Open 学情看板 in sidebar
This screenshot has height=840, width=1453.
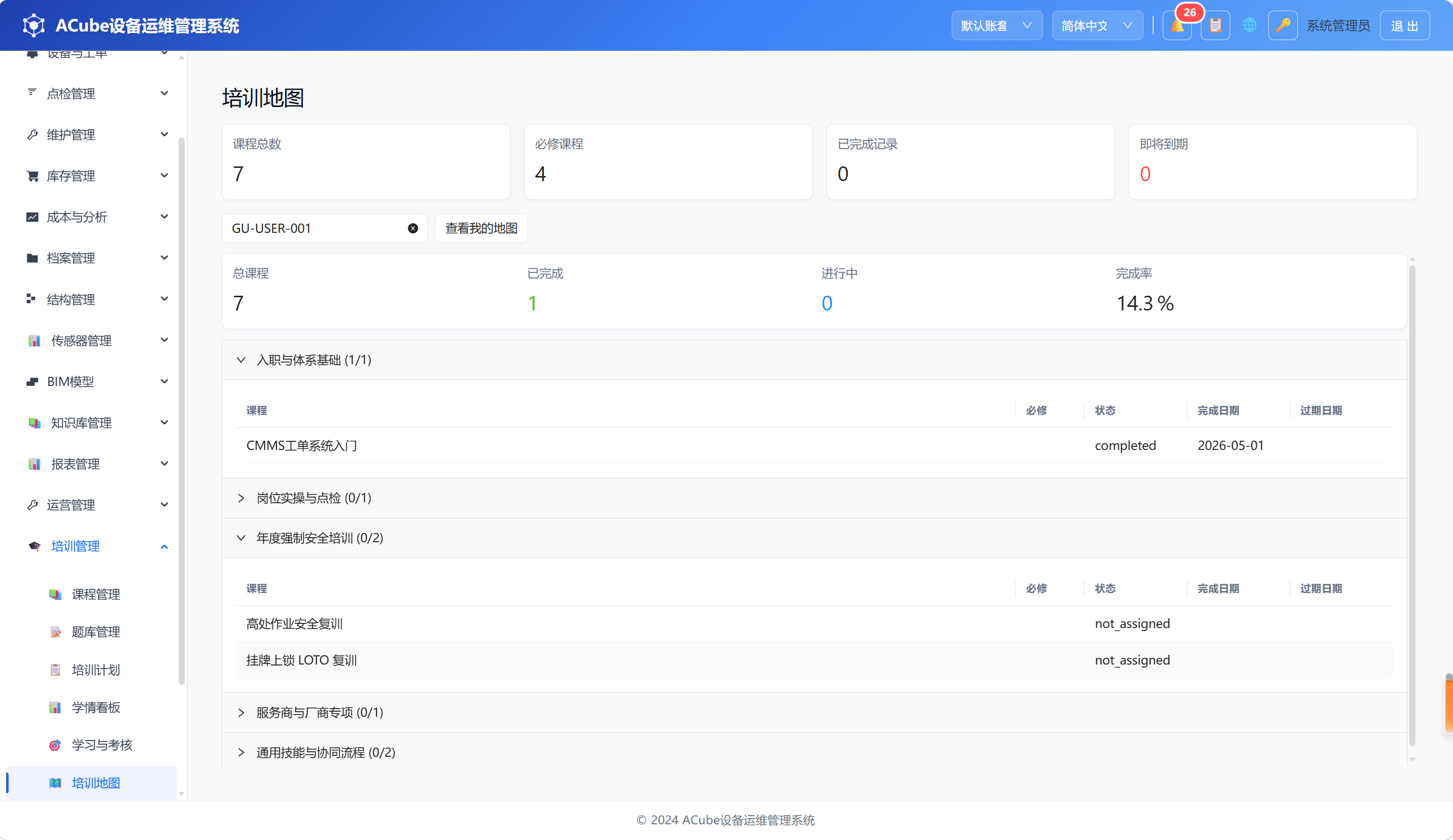95,707
